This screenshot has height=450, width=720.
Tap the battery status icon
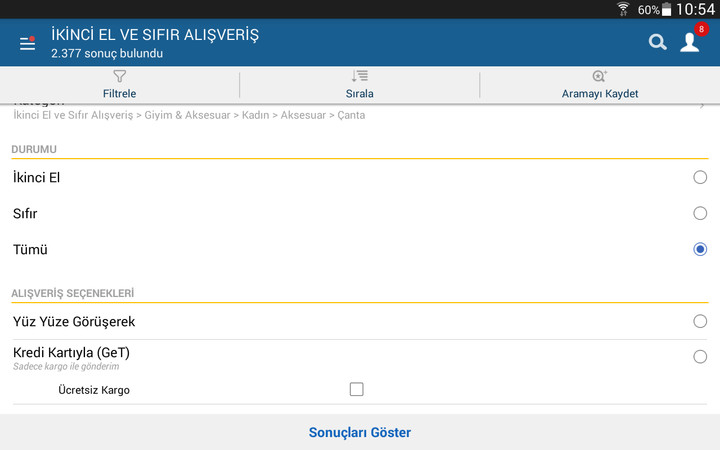click(667, 9)
